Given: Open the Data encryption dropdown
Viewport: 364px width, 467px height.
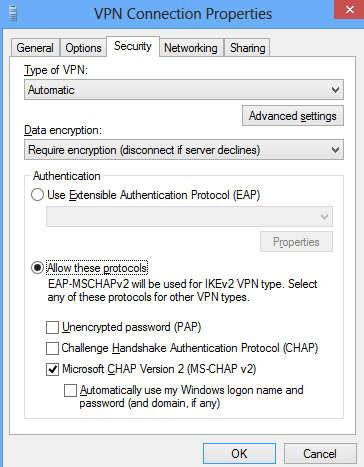Looking at the screenshot, I should click(x=184, y=150).
